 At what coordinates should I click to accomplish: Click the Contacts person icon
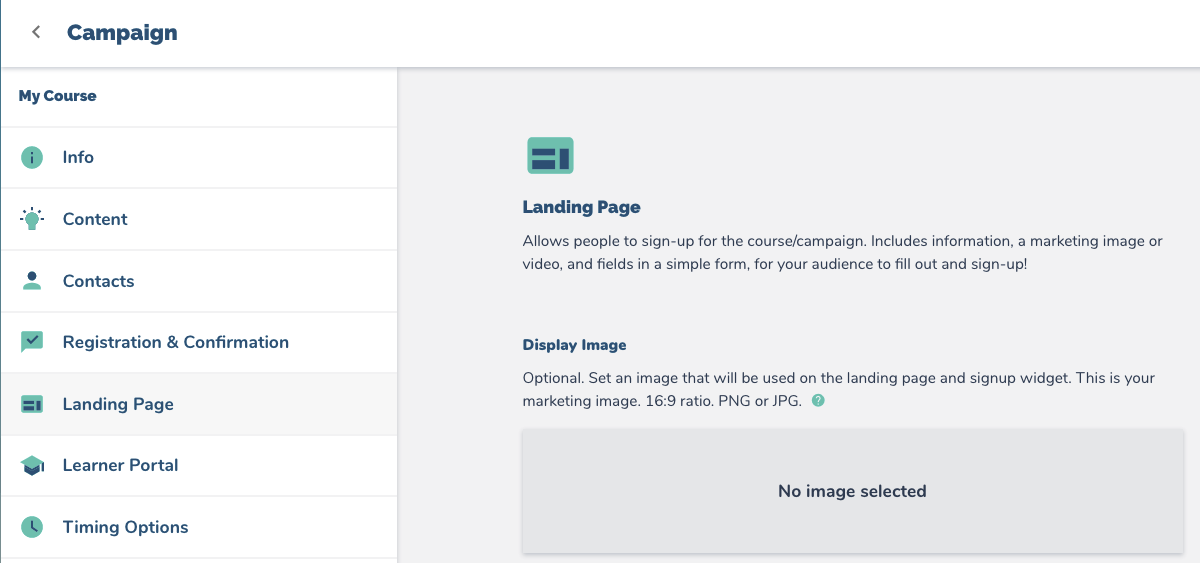coord(32,281)
